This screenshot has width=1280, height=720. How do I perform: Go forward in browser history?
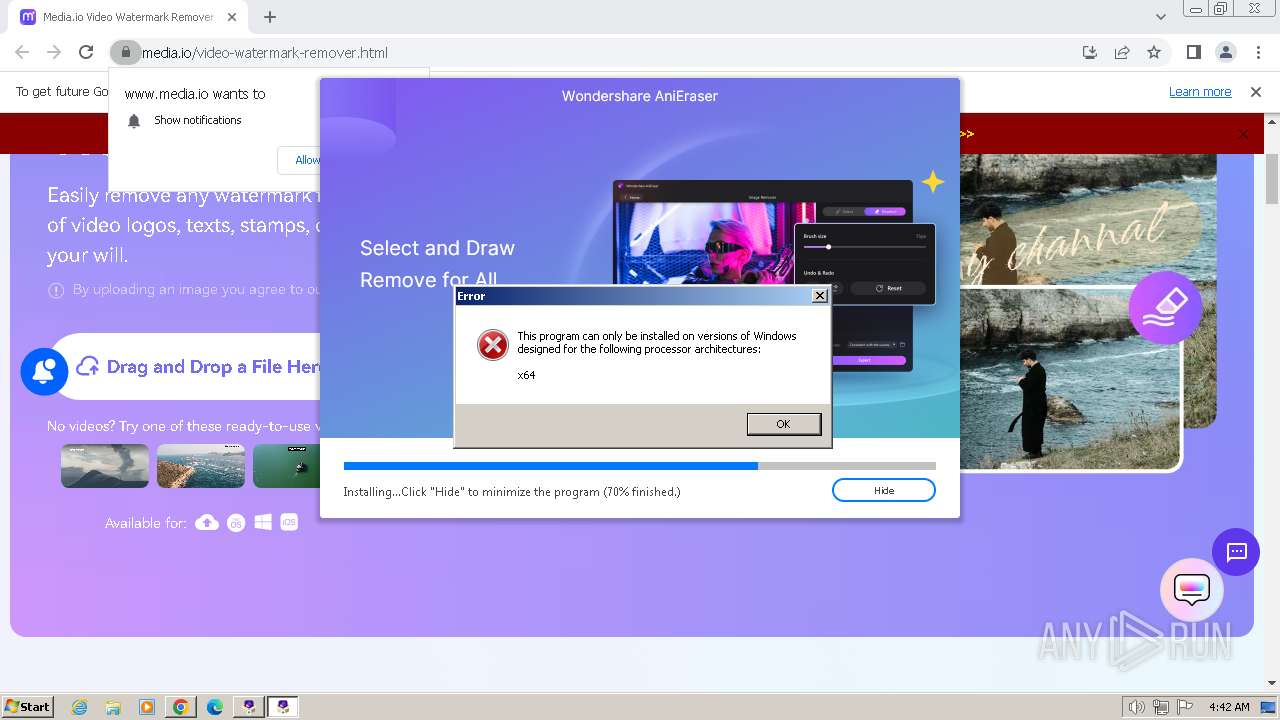pyautogui.click(x=54, y=52)
